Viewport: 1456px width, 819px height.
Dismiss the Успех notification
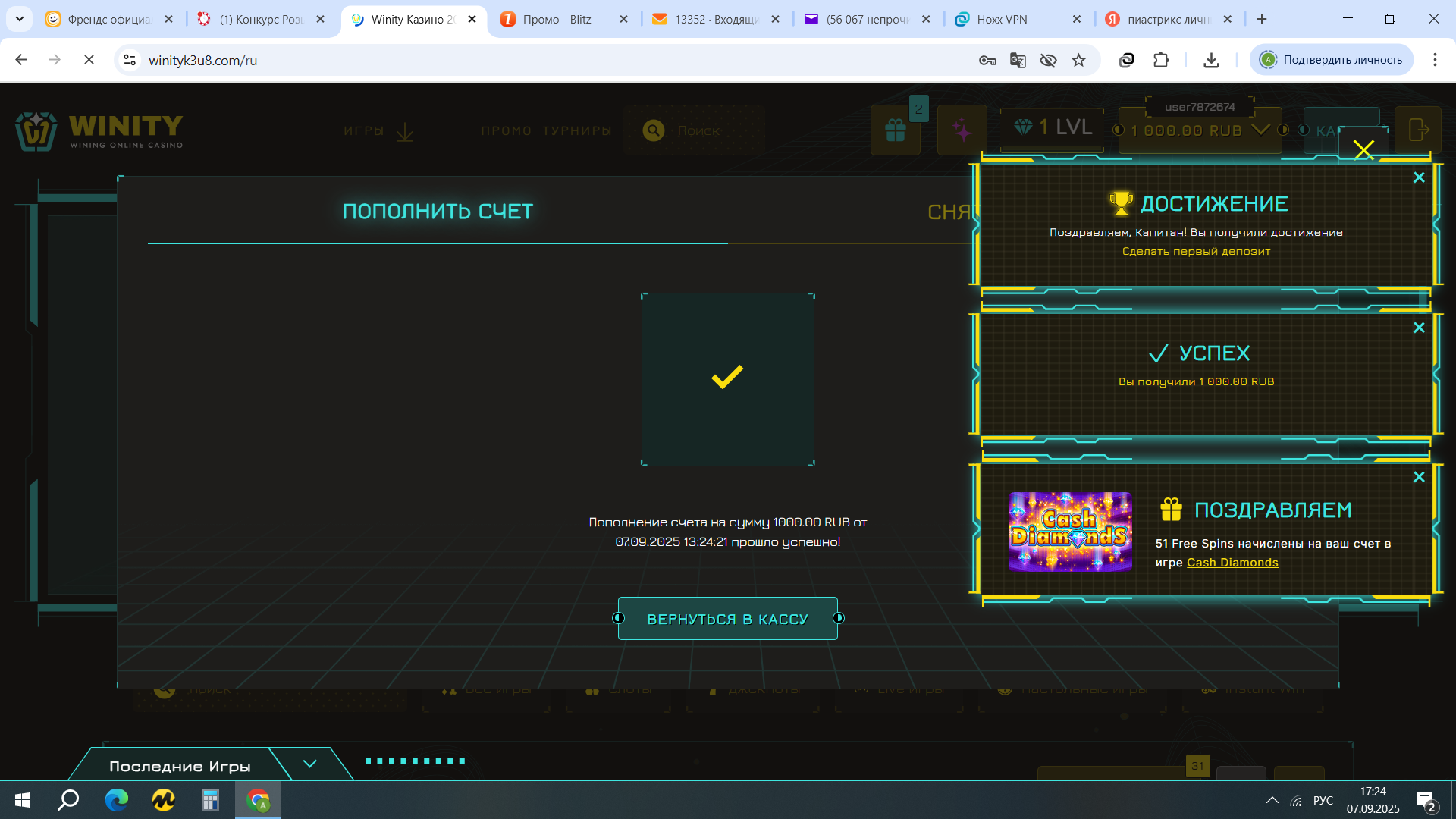(x=1419, y=328)
